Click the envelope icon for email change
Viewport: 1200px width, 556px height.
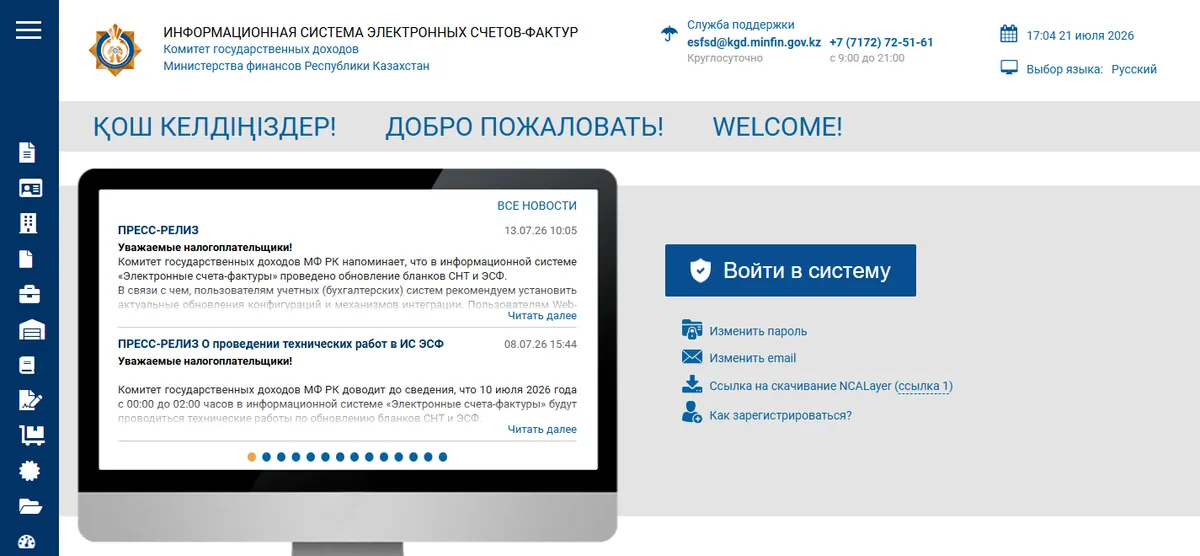click(x=692, y=357)
